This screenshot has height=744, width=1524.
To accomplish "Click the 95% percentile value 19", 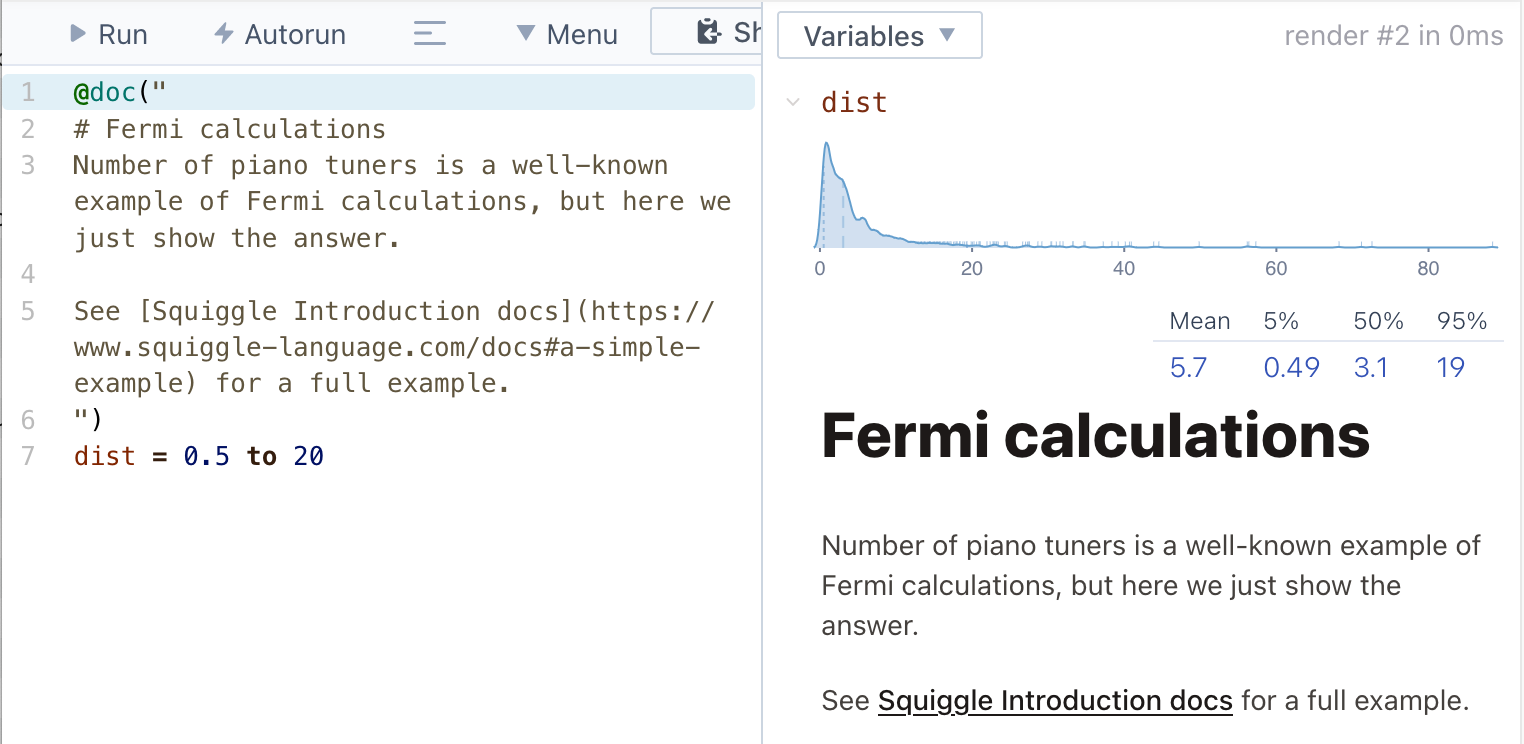I will (1450, 368).
